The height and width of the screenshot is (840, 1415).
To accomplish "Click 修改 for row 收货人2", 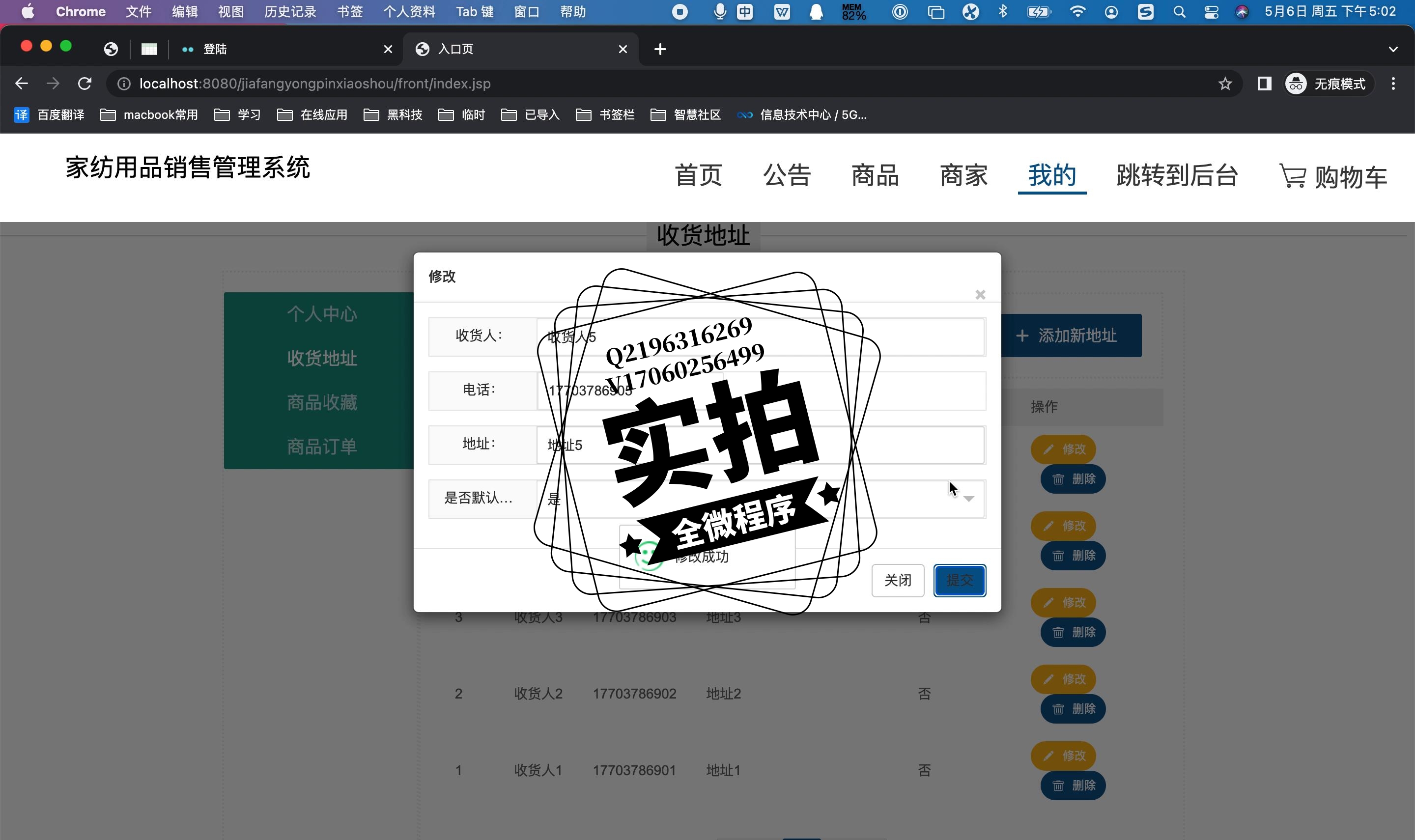I will (1063, 679).
